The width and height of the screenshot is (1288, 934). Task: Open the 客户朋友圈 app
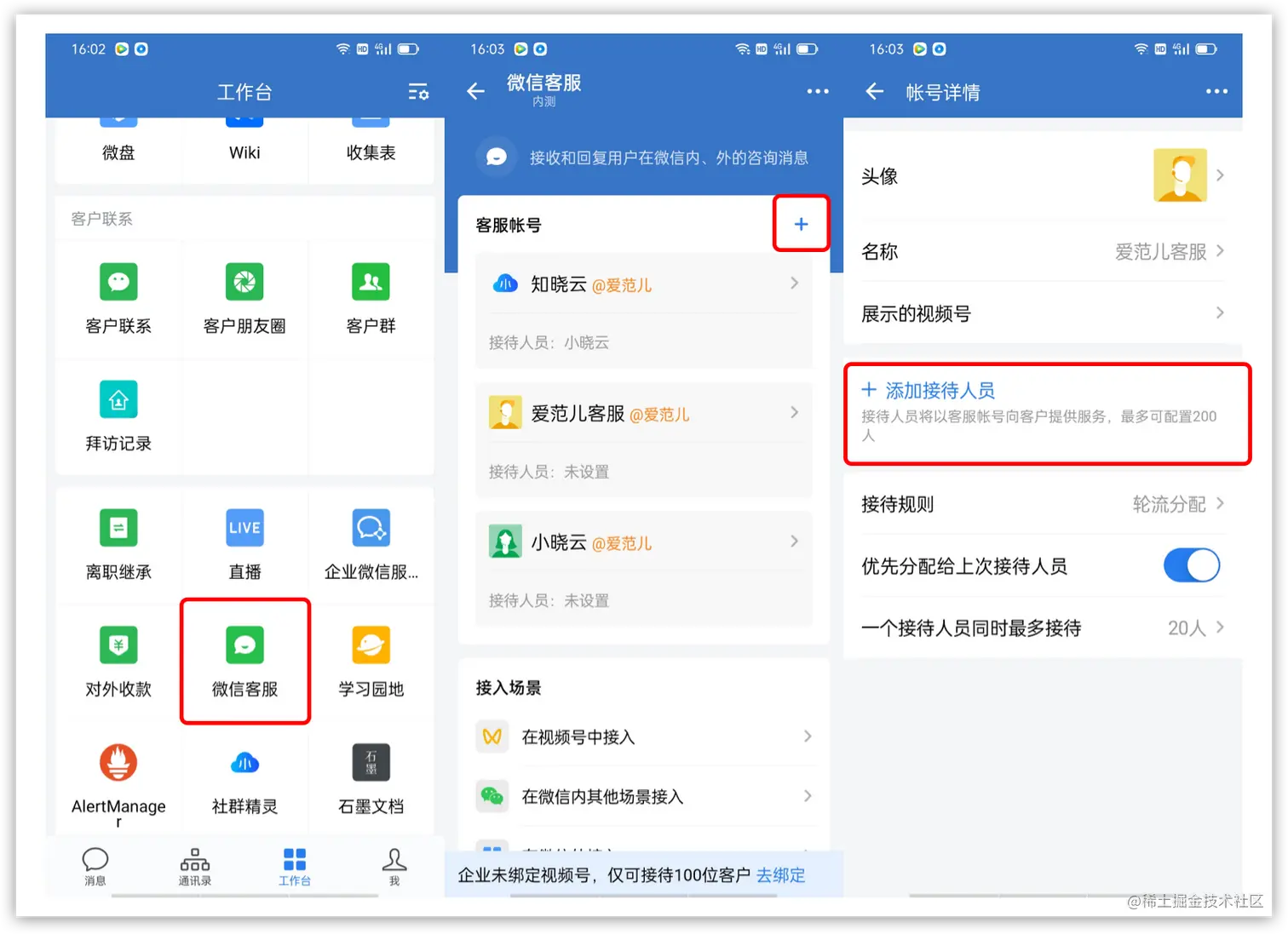click(244, 299)
